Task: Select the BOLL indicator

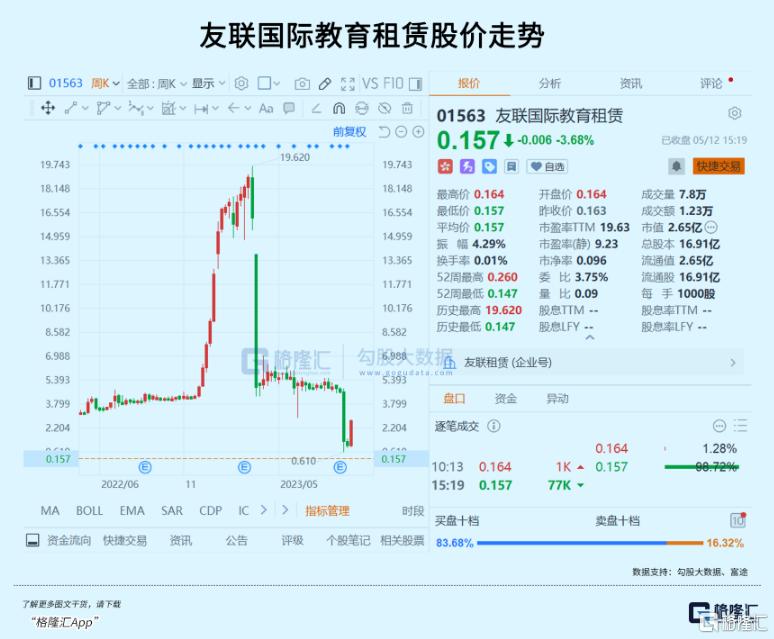Action: coord(89,511)
